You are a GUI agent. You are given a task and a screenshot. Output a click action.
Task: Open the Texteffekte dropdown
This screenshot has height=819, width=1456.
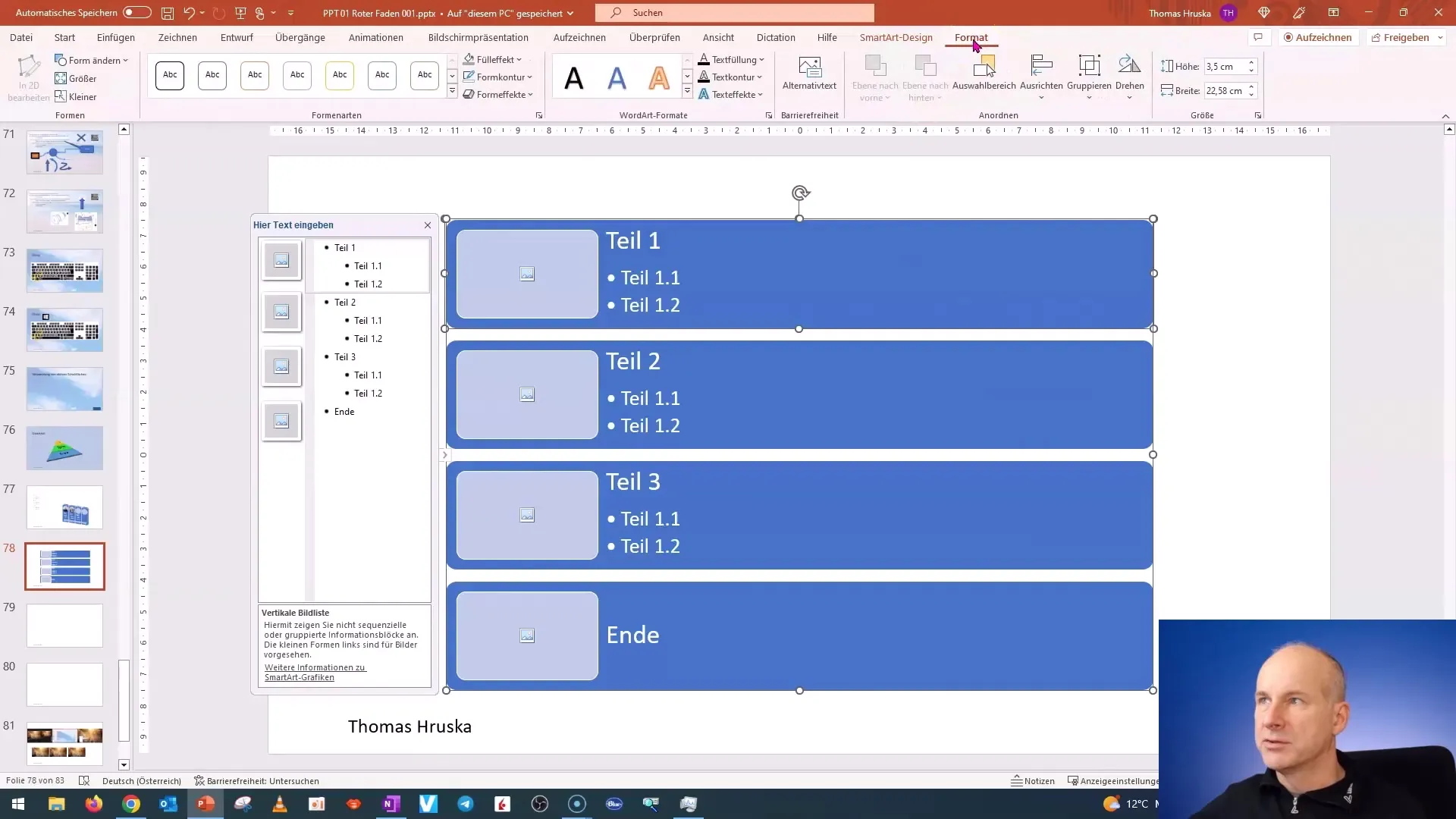[730, 94]
